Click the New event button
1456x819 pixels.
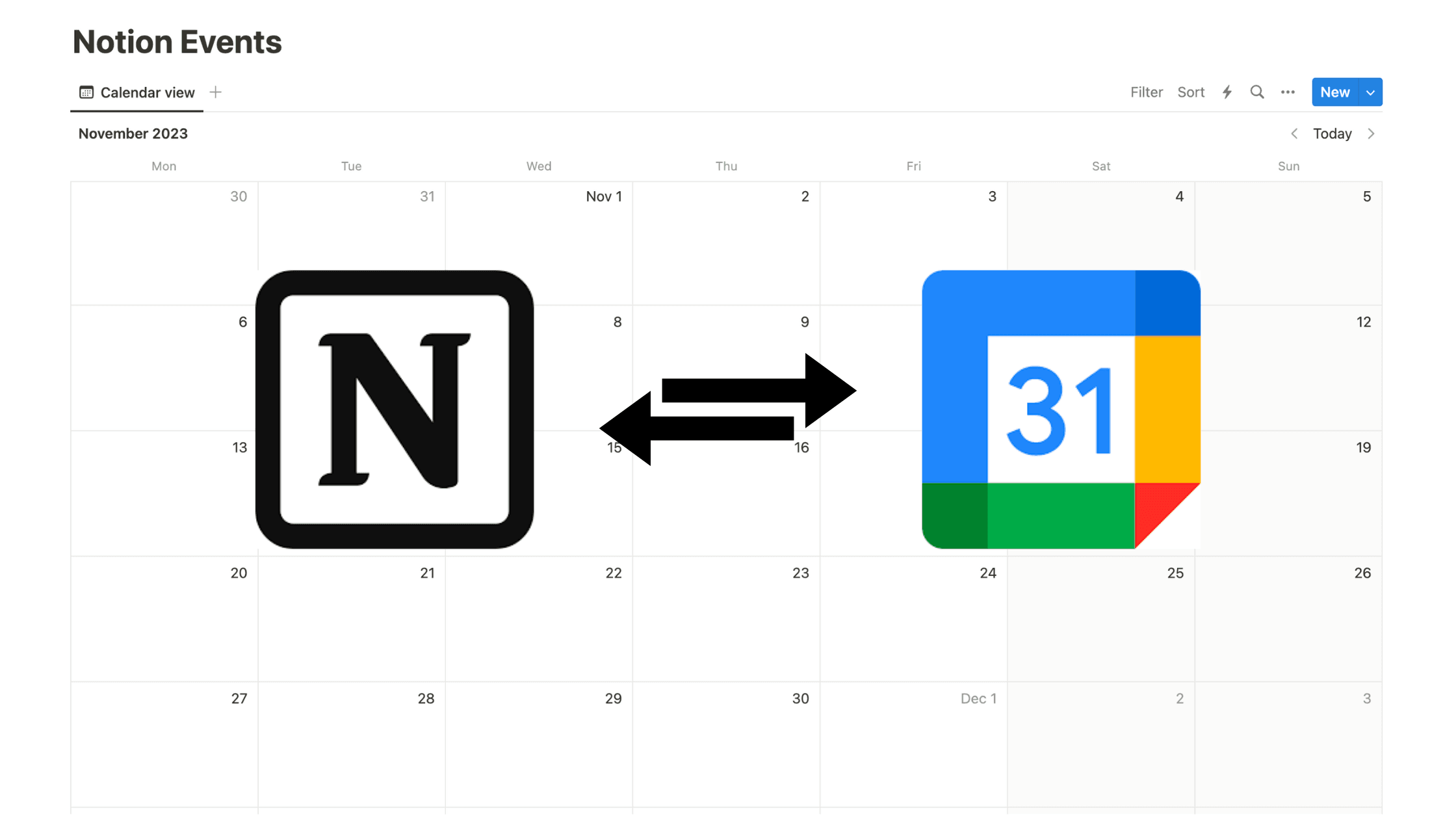click(x=1334, y=92)
